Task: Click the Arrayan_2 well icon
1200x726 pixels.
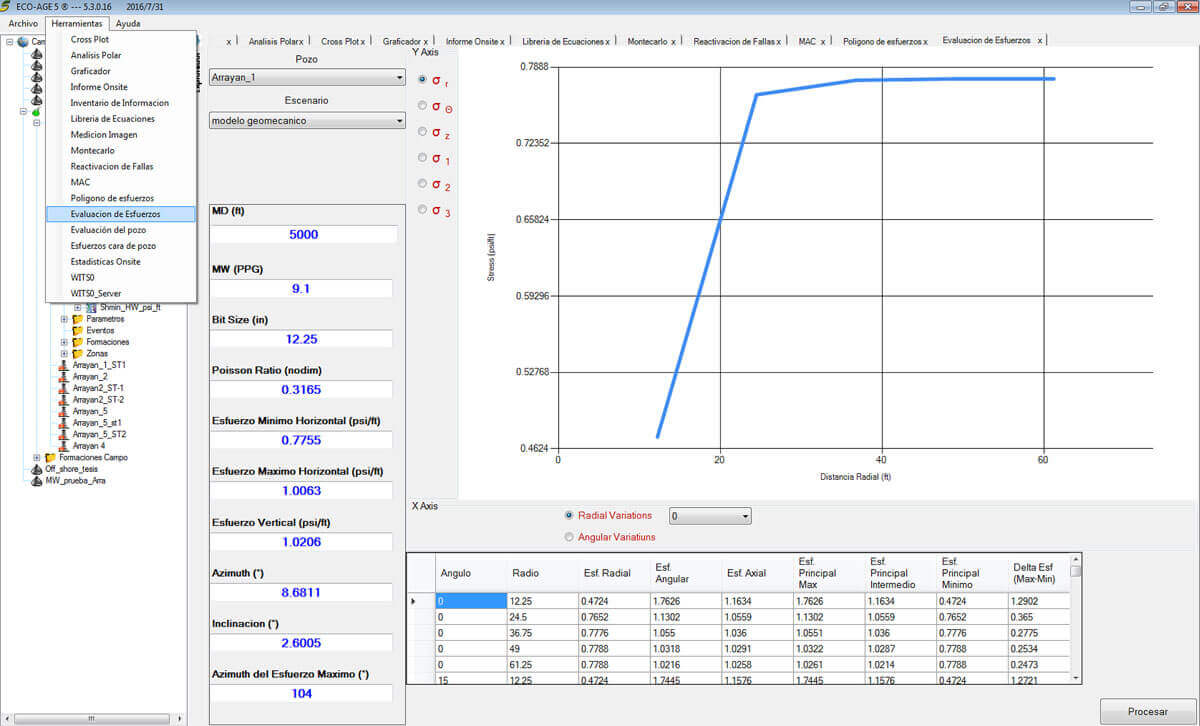Action: pos(64,377)
